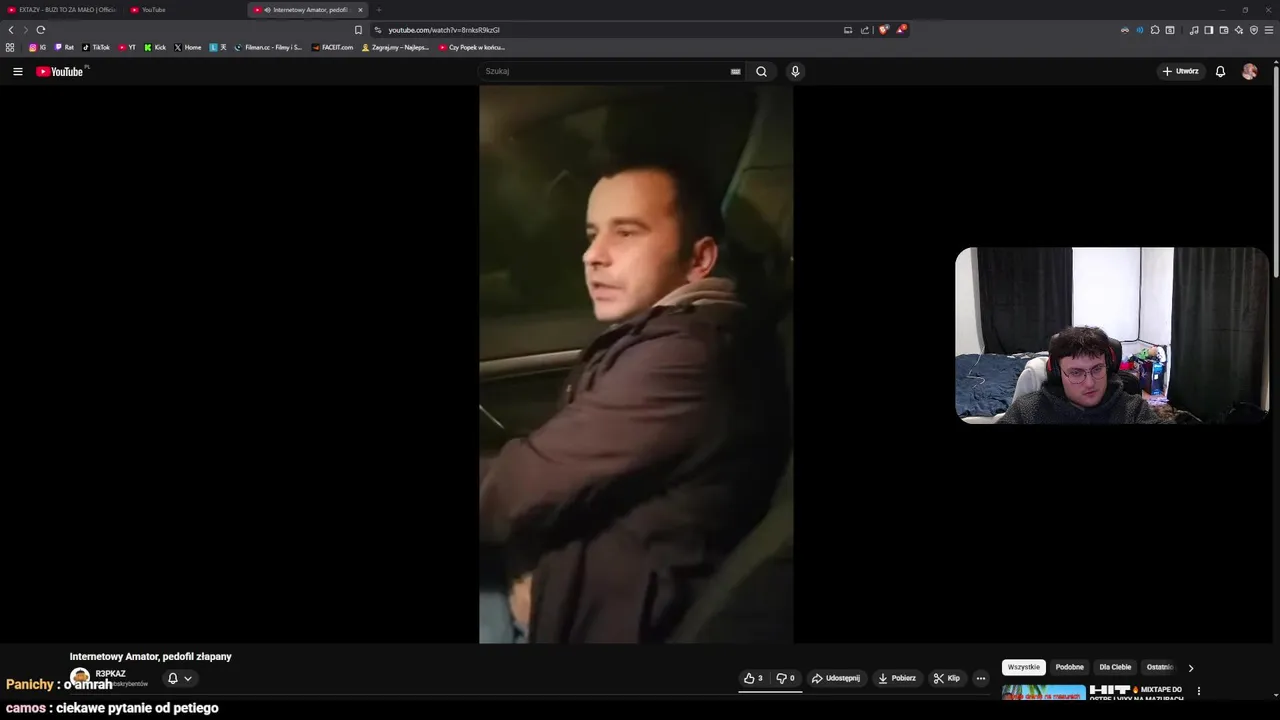Select the Dla Ciebie filter chip

(1115, 667)
